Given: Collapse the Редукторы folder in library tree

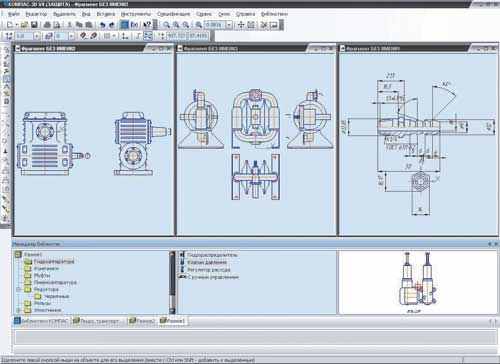Looking at the screenshot, I should point(19,289).
